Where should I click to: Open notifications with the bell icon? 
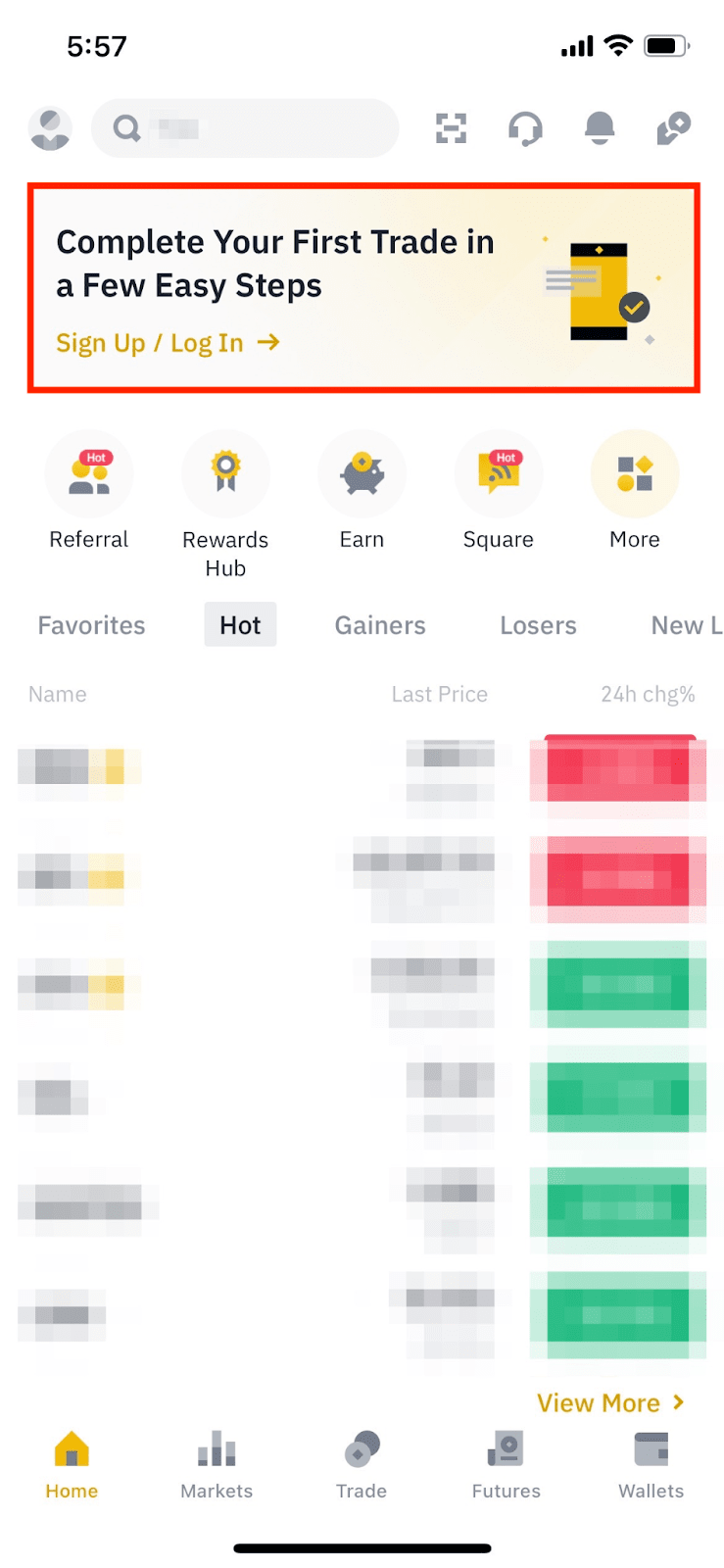[600, 128]
